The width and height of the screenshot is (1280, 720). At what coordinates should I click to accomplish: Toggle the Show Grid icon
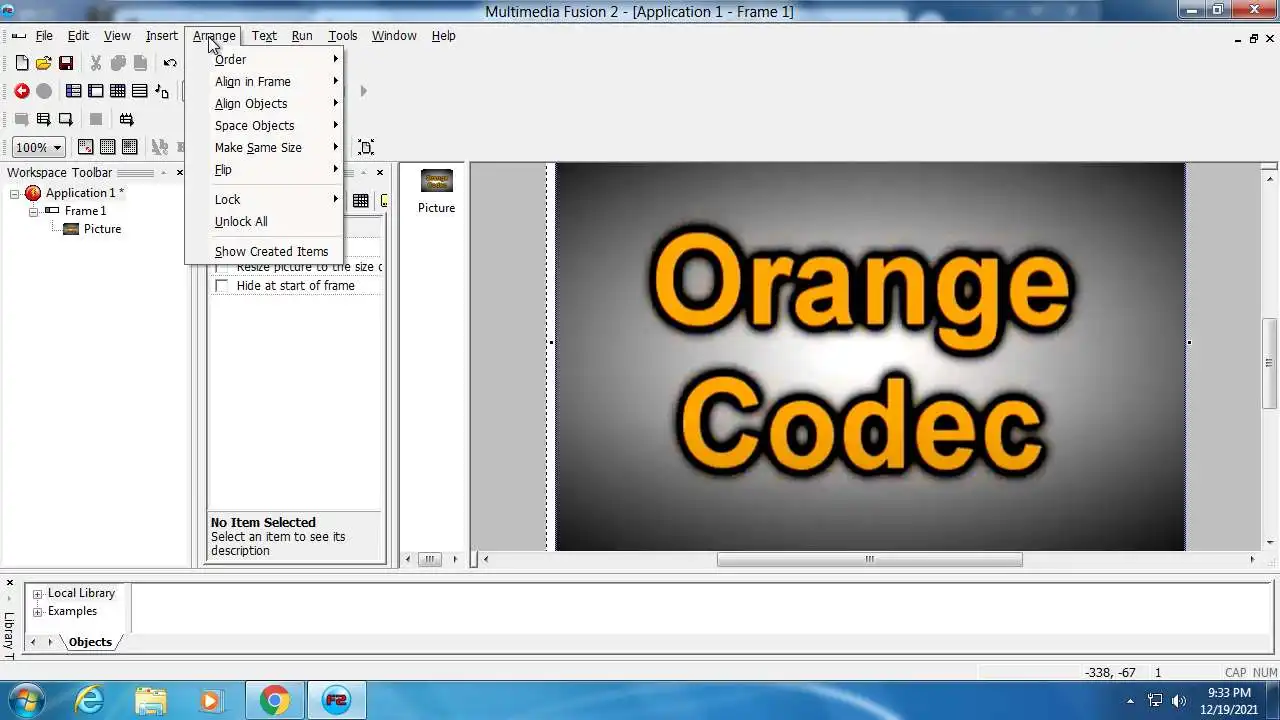108,147
